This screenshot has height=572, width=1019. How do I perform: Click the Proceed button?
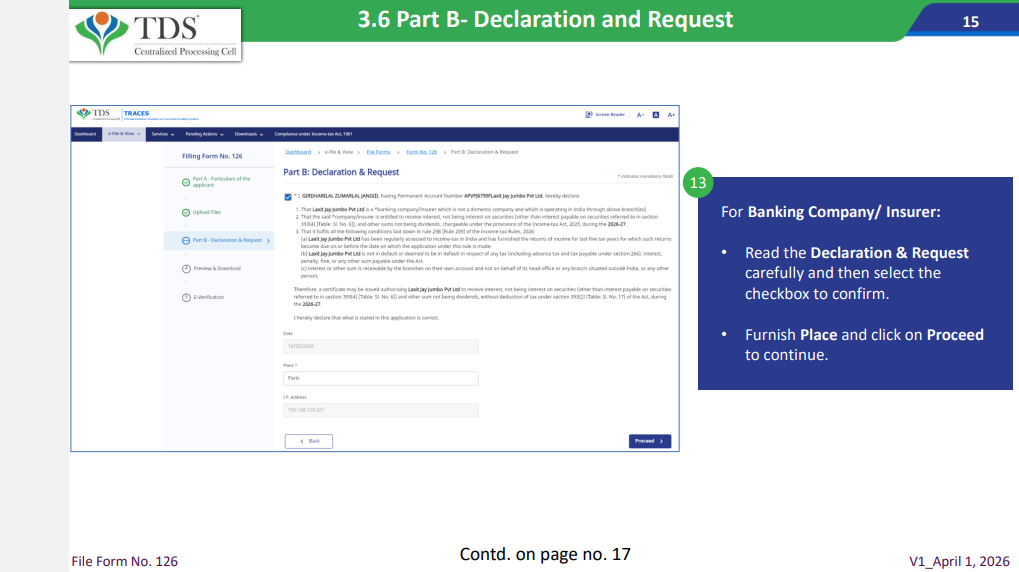click(x=649, y=441)
